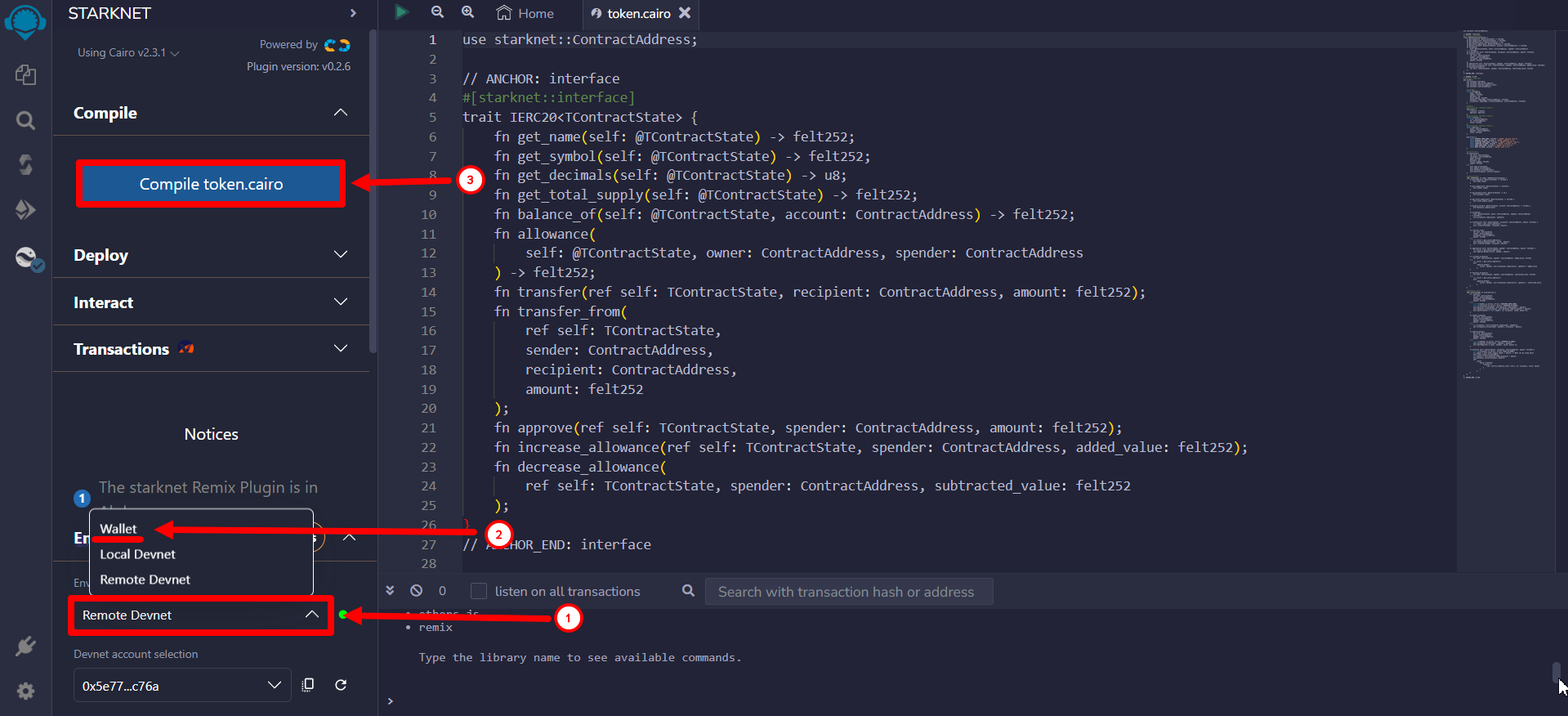This screenshot has height=716, width=1568.
Task: Open the devnet account selection dropdown
Action: tap(182, 685)
